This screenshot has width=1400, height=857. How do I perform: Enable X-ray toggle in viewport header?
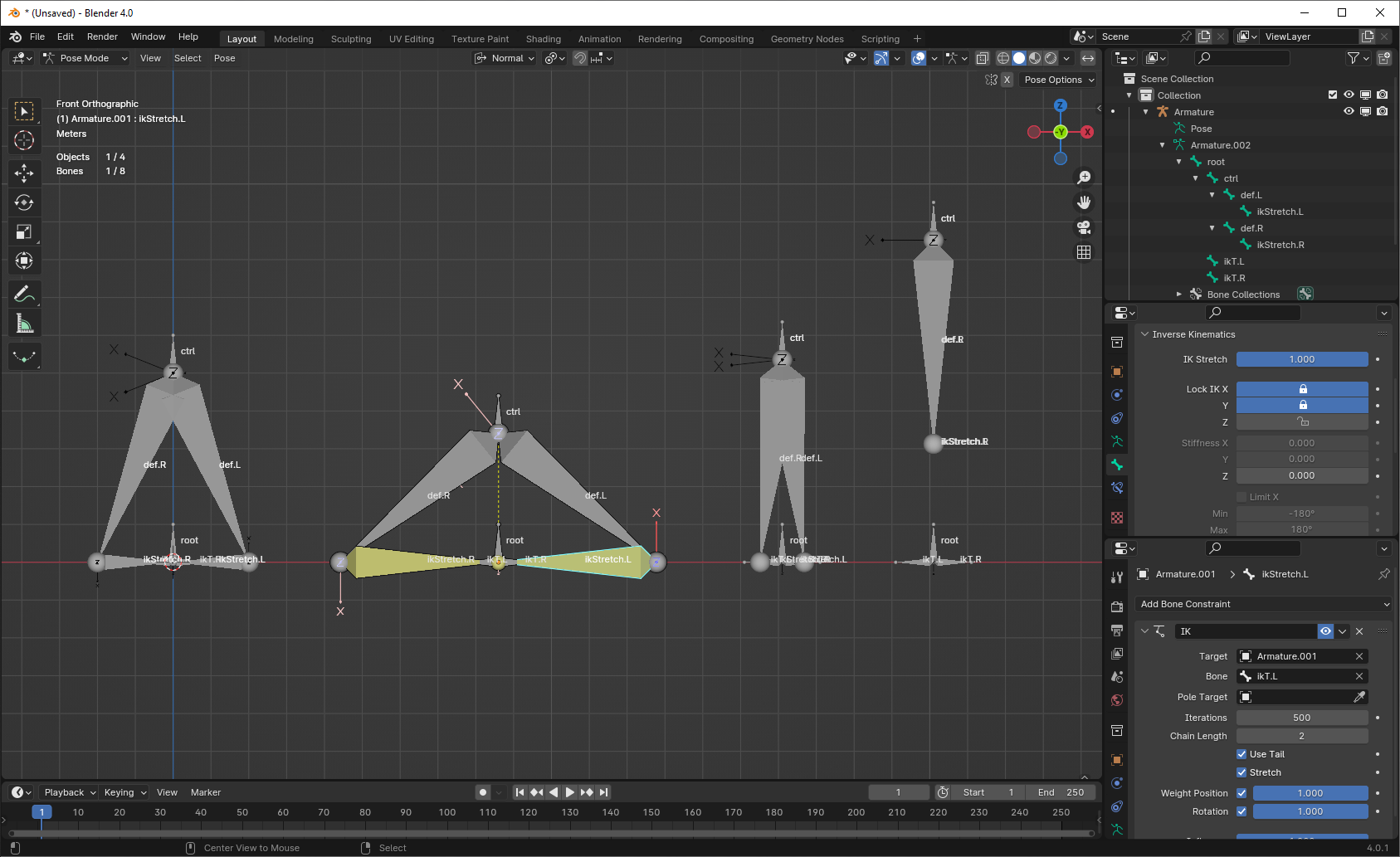point(983,58)
